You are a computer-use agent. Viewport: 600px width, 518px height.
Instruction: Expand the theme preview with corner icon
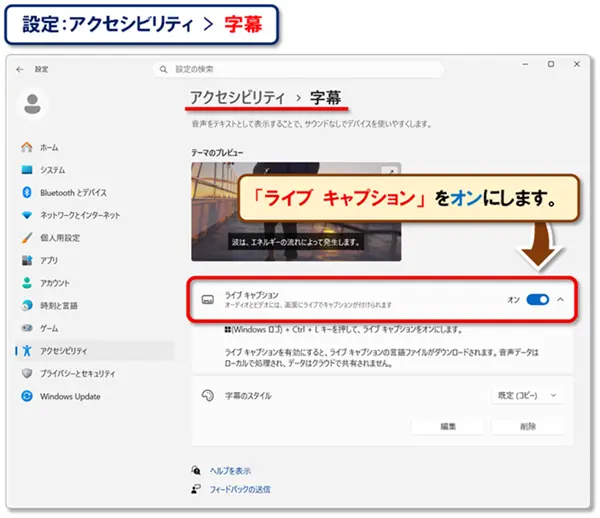[391, 172]
